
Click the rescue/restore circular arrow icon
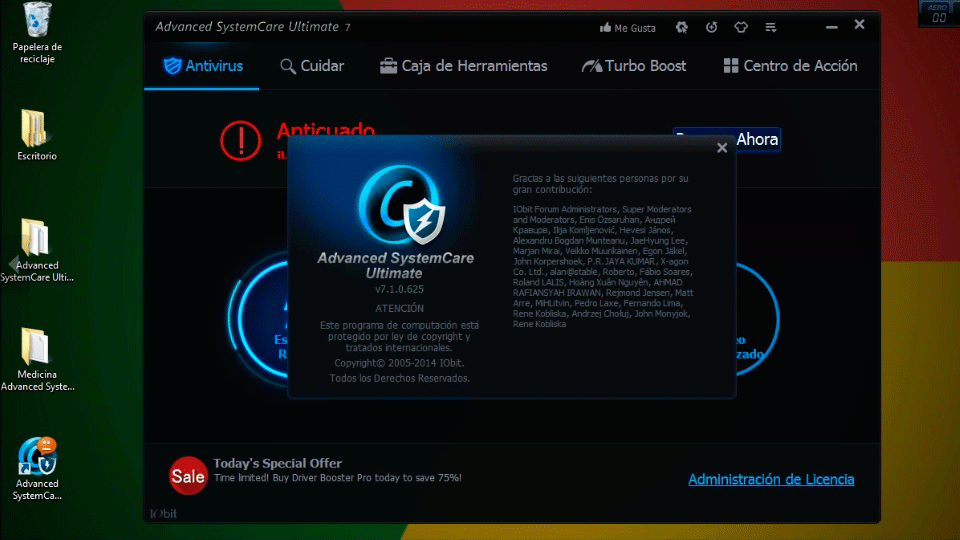(x=711, y=28)
